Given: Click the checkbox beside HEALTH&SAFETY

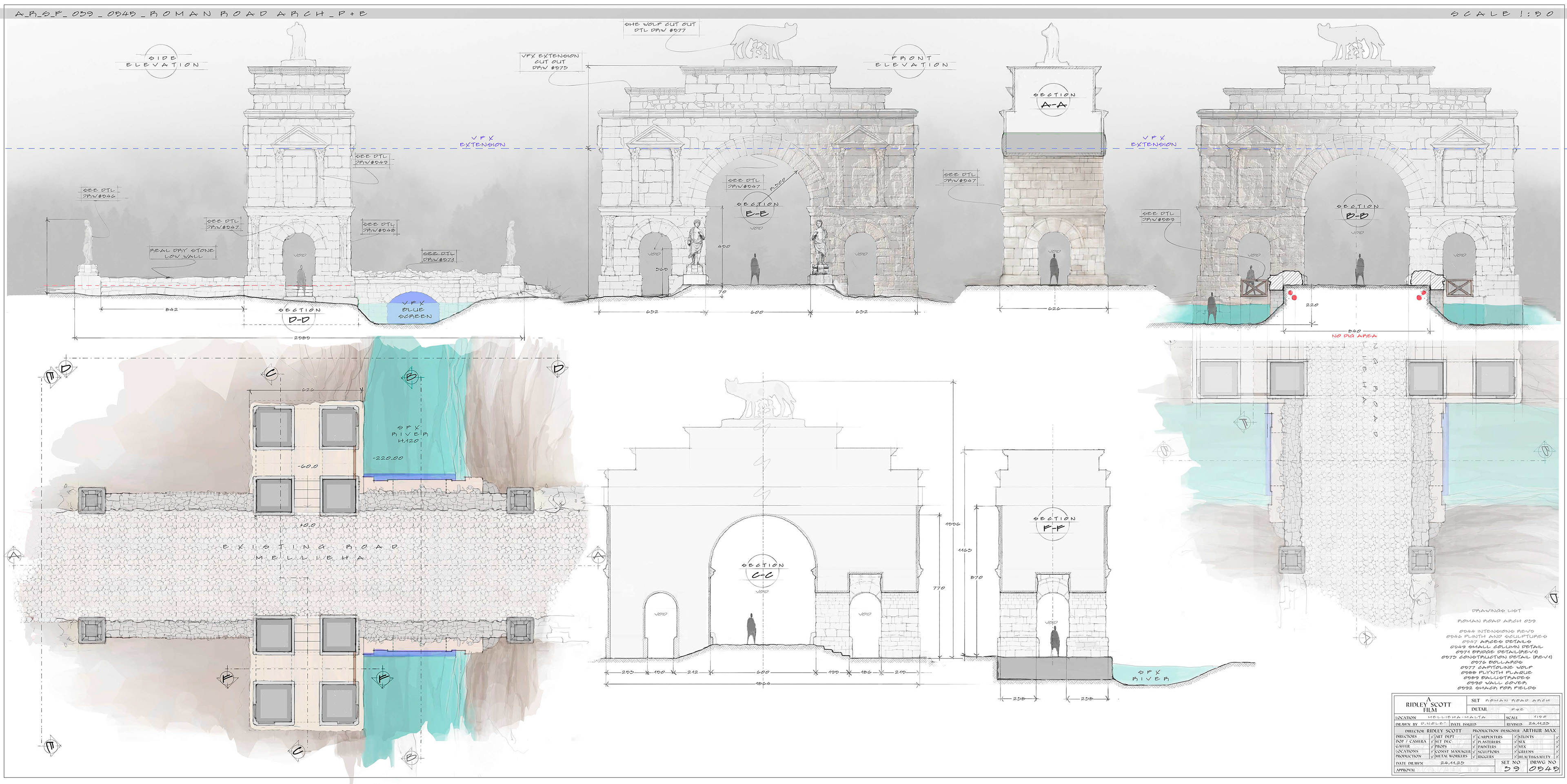Looking at the screenshot, I should pyautogui.click(x=1557, y=757).
